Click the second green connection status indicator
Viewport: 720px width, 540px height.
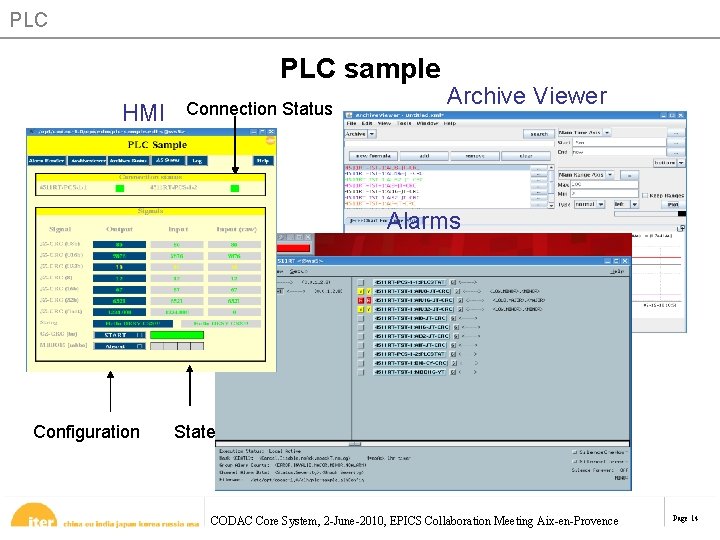[x=235, y=188]
